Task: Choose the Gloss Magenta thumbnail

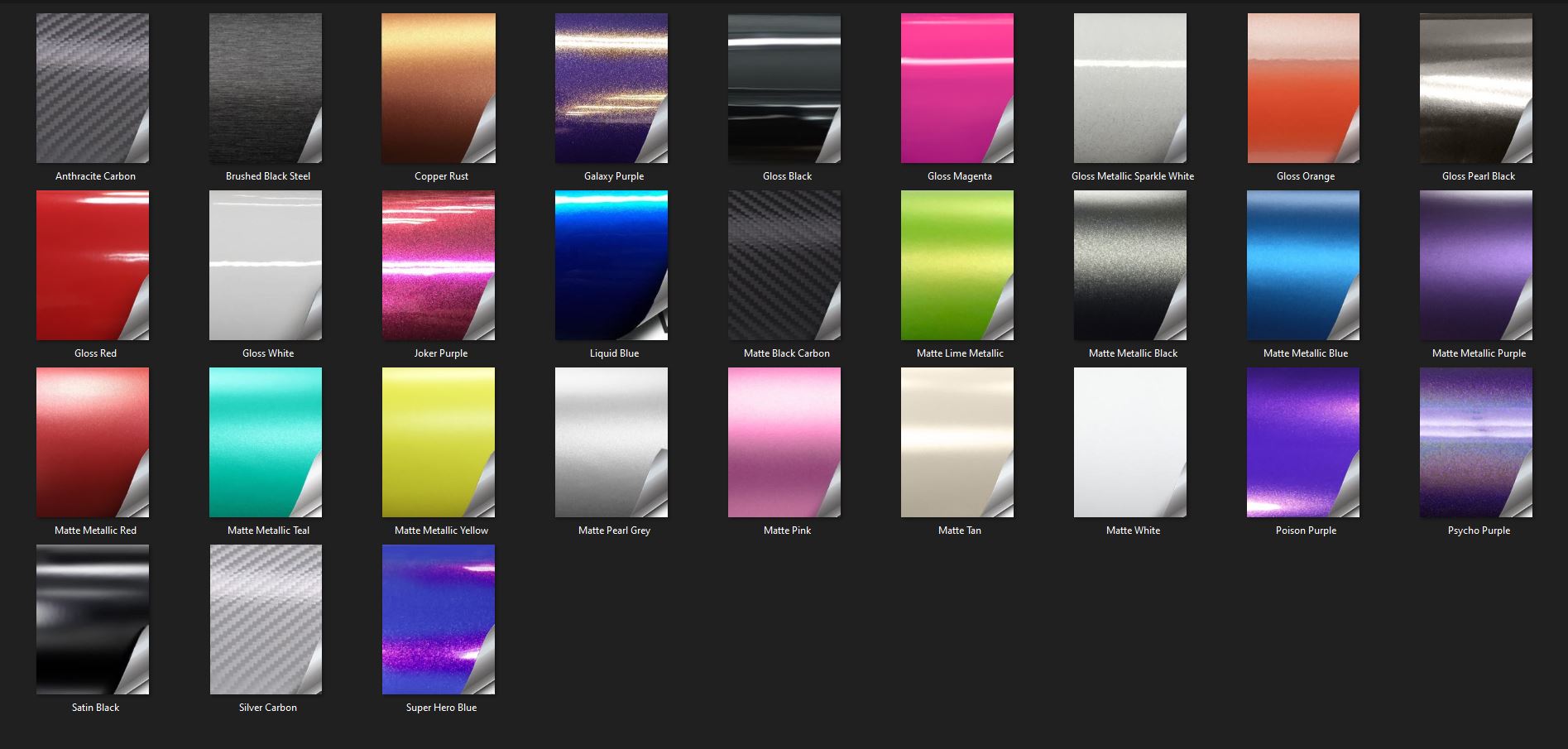Action: point(957,88)
